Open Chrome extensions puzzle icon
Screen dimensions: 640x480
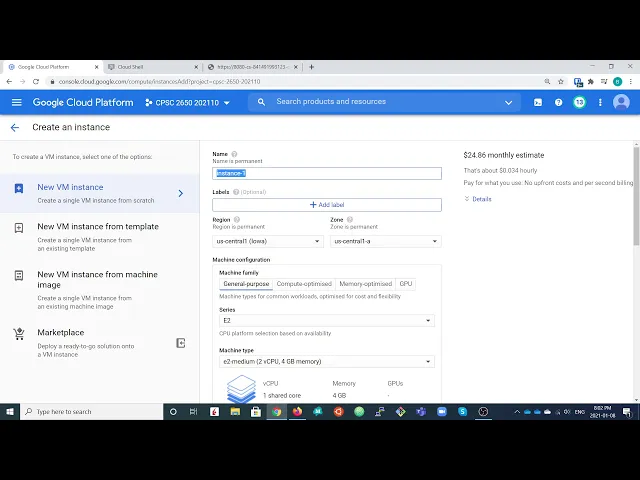(x=591, y=82)
